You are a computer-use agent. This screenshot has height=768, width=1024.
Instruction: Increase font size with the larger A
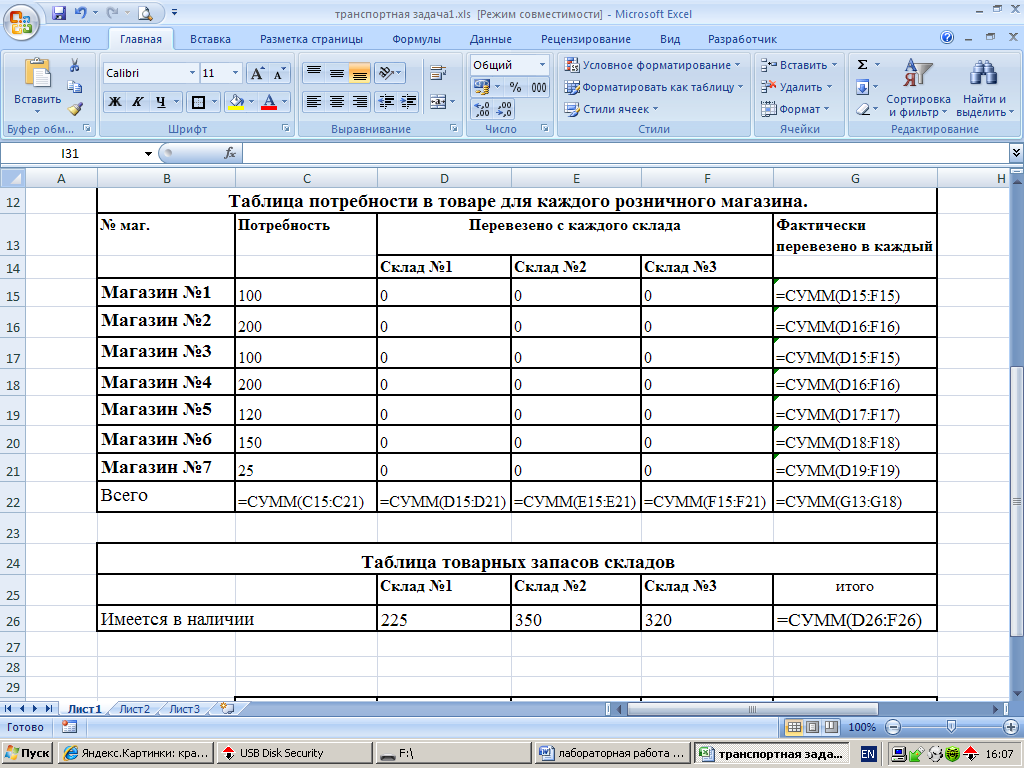257,73
